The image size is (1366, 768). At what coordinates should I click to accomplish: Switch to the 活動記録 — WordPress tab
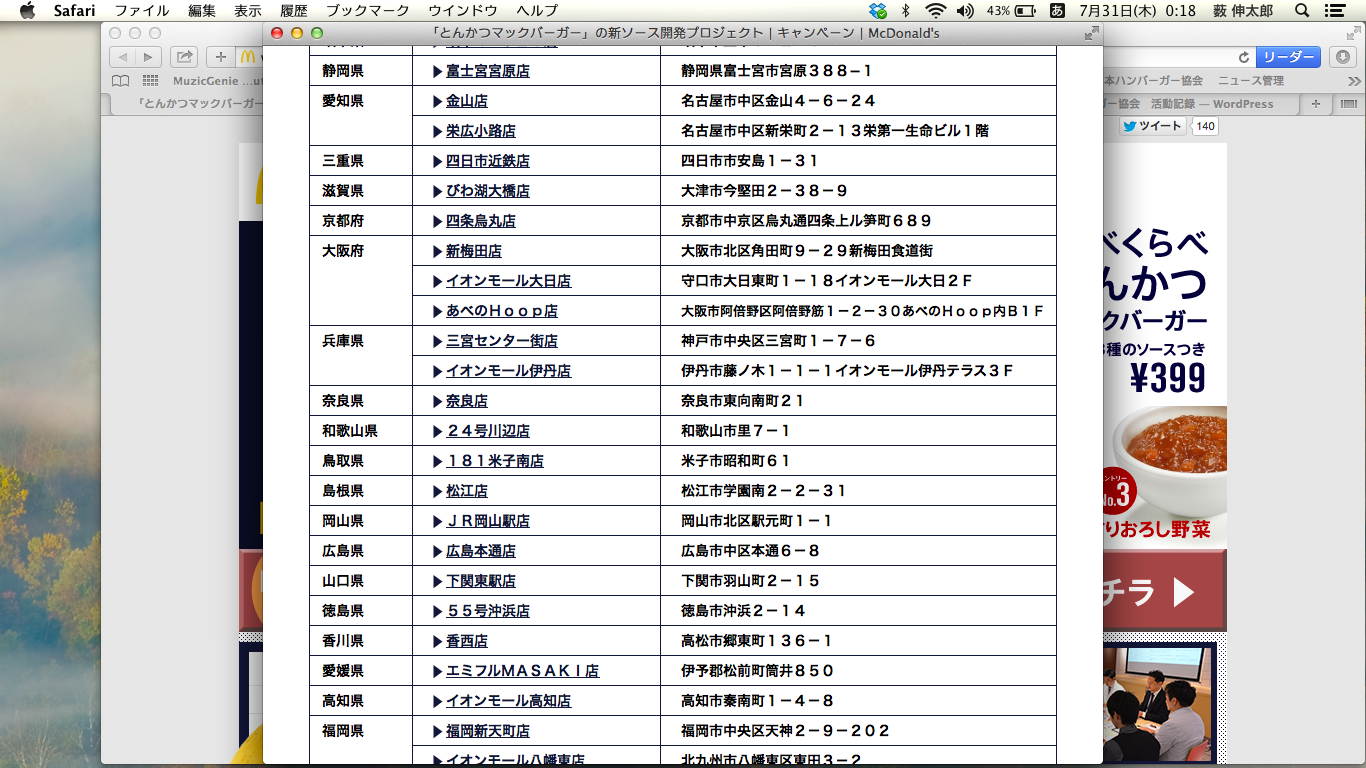pos(1211,104)
